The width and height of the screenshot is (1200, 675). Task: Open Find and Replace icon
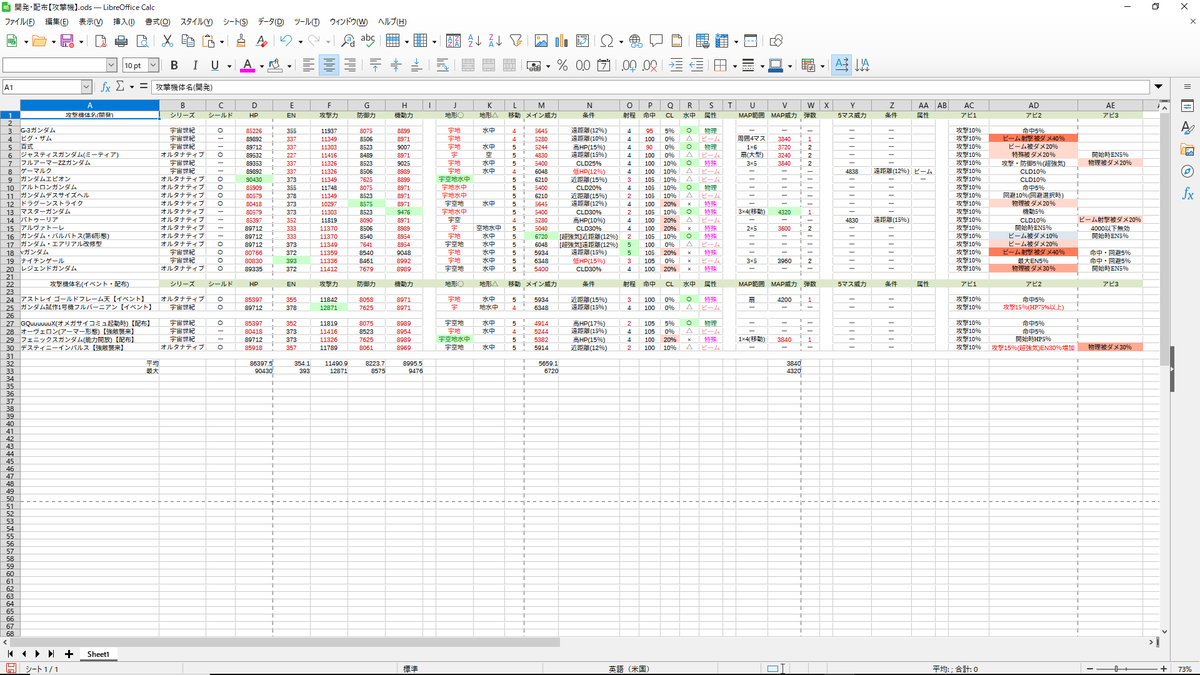[x=347, y=41]
